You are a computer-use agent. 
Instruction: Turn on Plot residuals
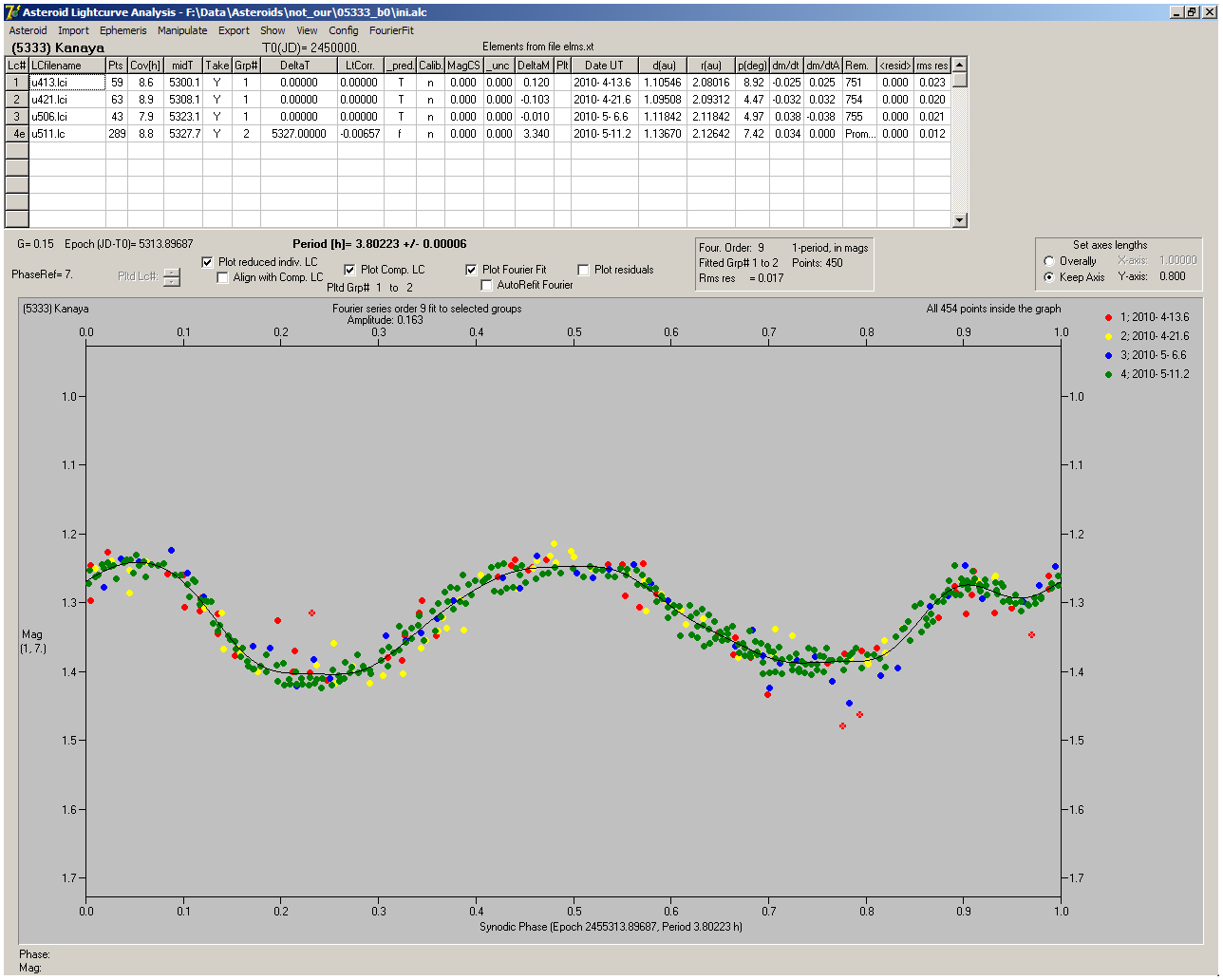[x=583, y=270]
